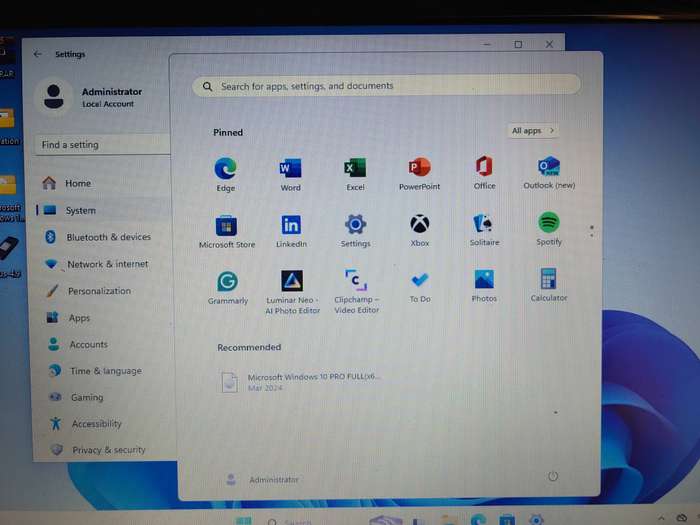Click the Start menu search field
Image resolution: width=700 pixels, height=525 pixels.
point(386,85)
